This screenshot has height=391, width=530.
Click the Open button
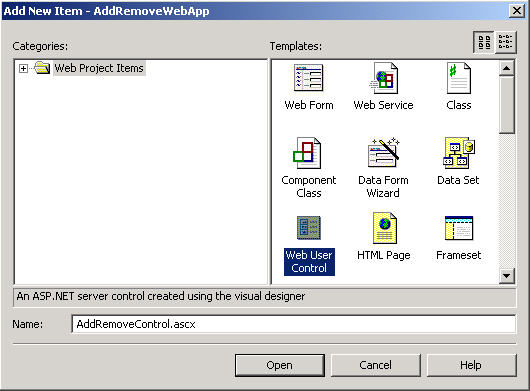pyautogui.click(x=280, y=365)
